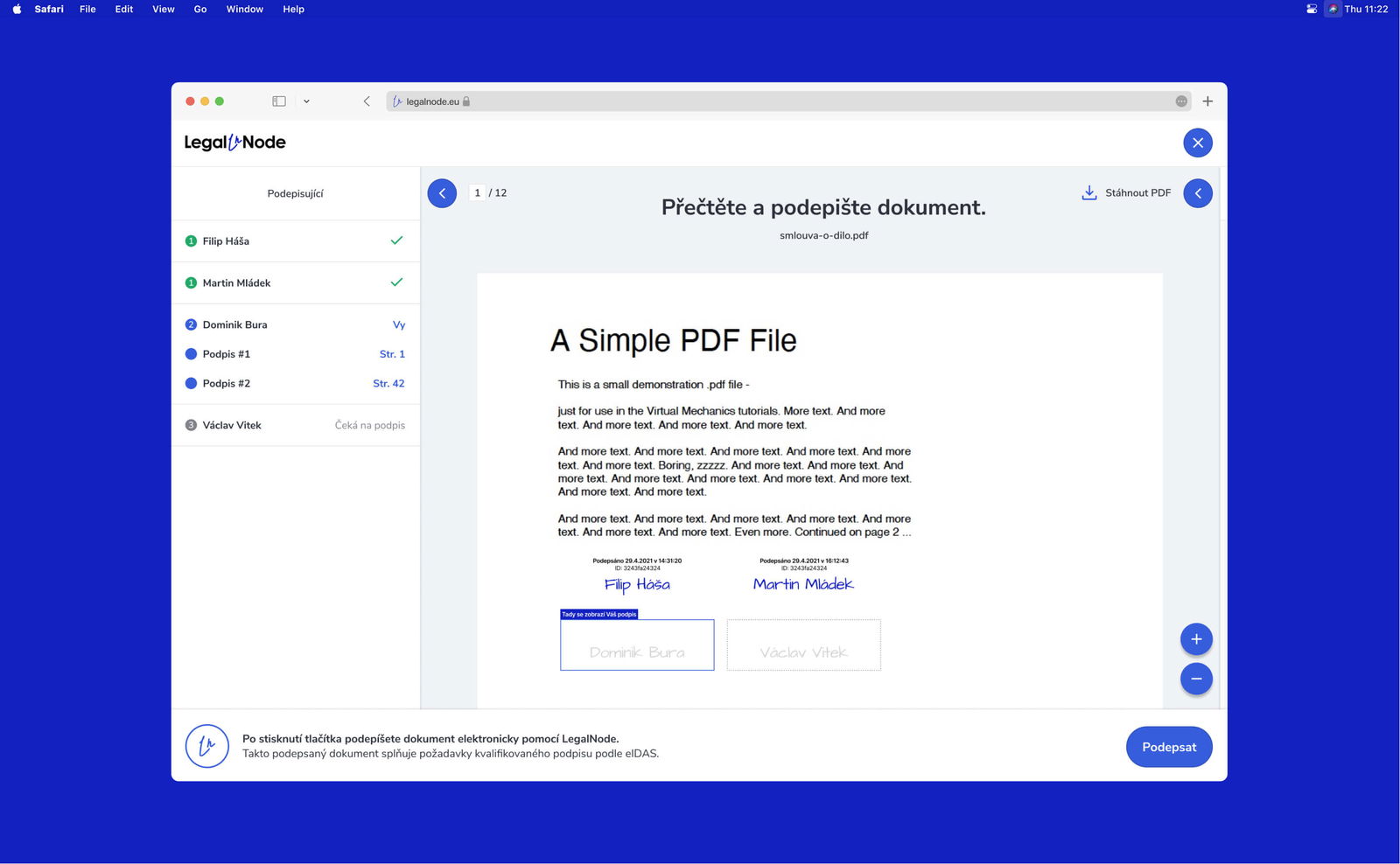Click the page number input field
Screen dimensions: 1400x864
click(x=477, y=192)
